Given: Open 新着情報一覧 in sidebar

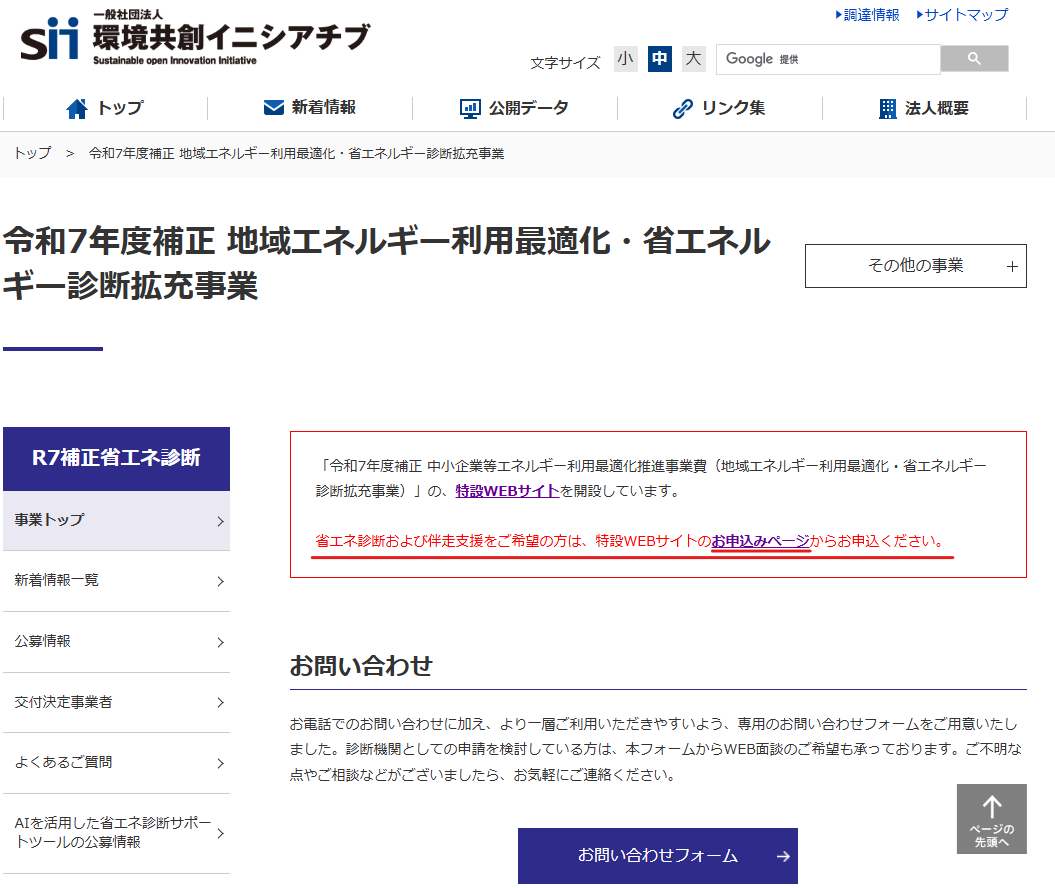Looking at the screenshot, I should tap(116, 581).
